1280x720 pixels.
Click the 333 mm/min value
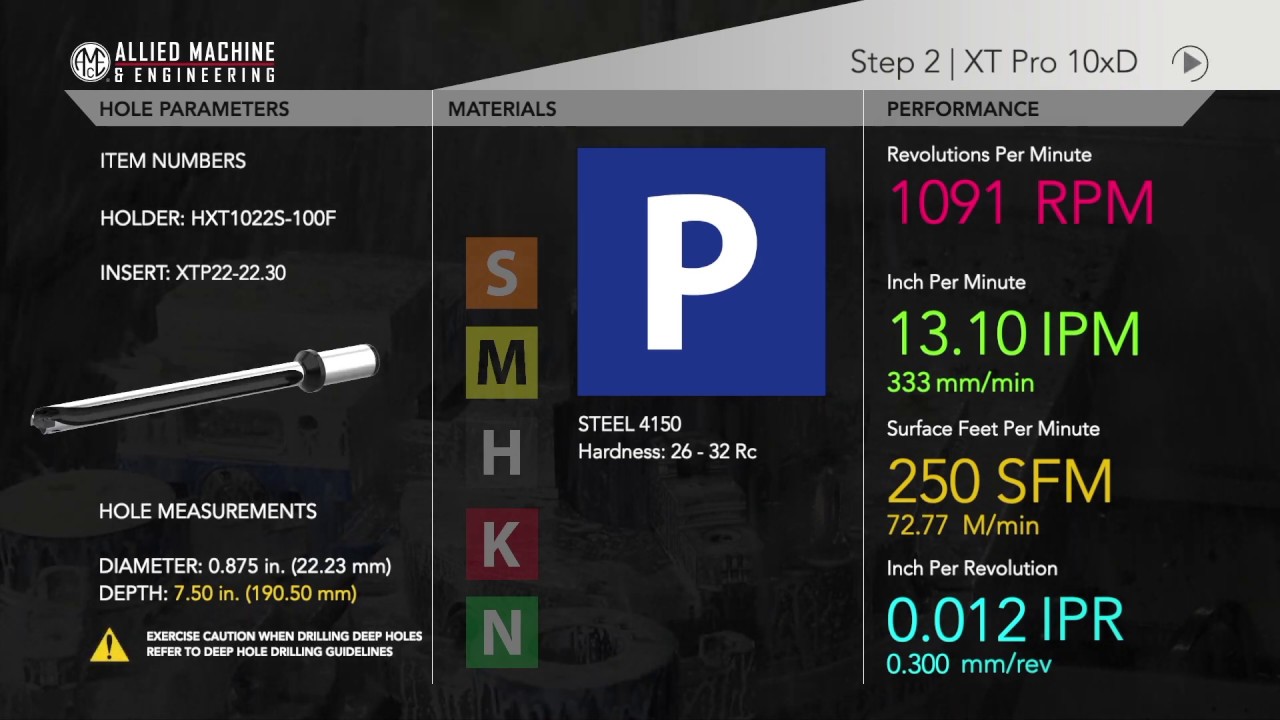point(960,382)
